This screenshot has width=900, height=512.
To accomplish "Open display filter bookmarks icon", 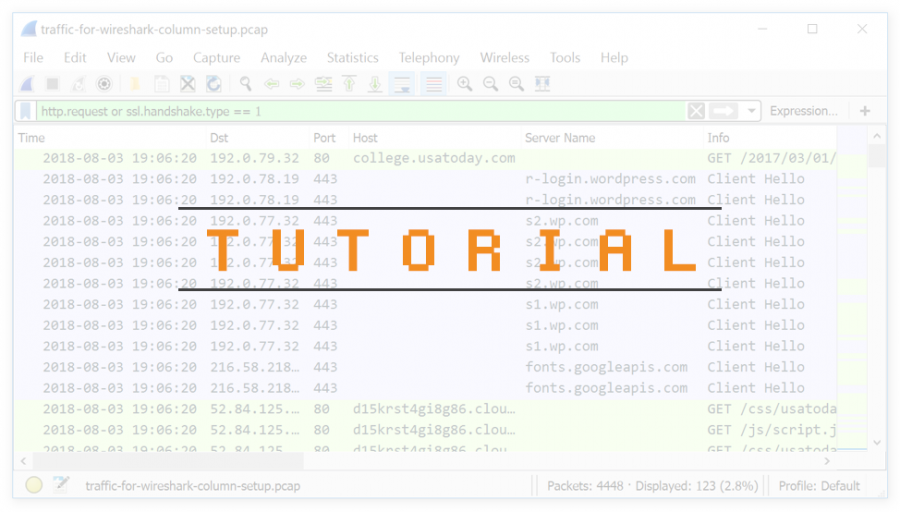I will (x=25, y=111).
